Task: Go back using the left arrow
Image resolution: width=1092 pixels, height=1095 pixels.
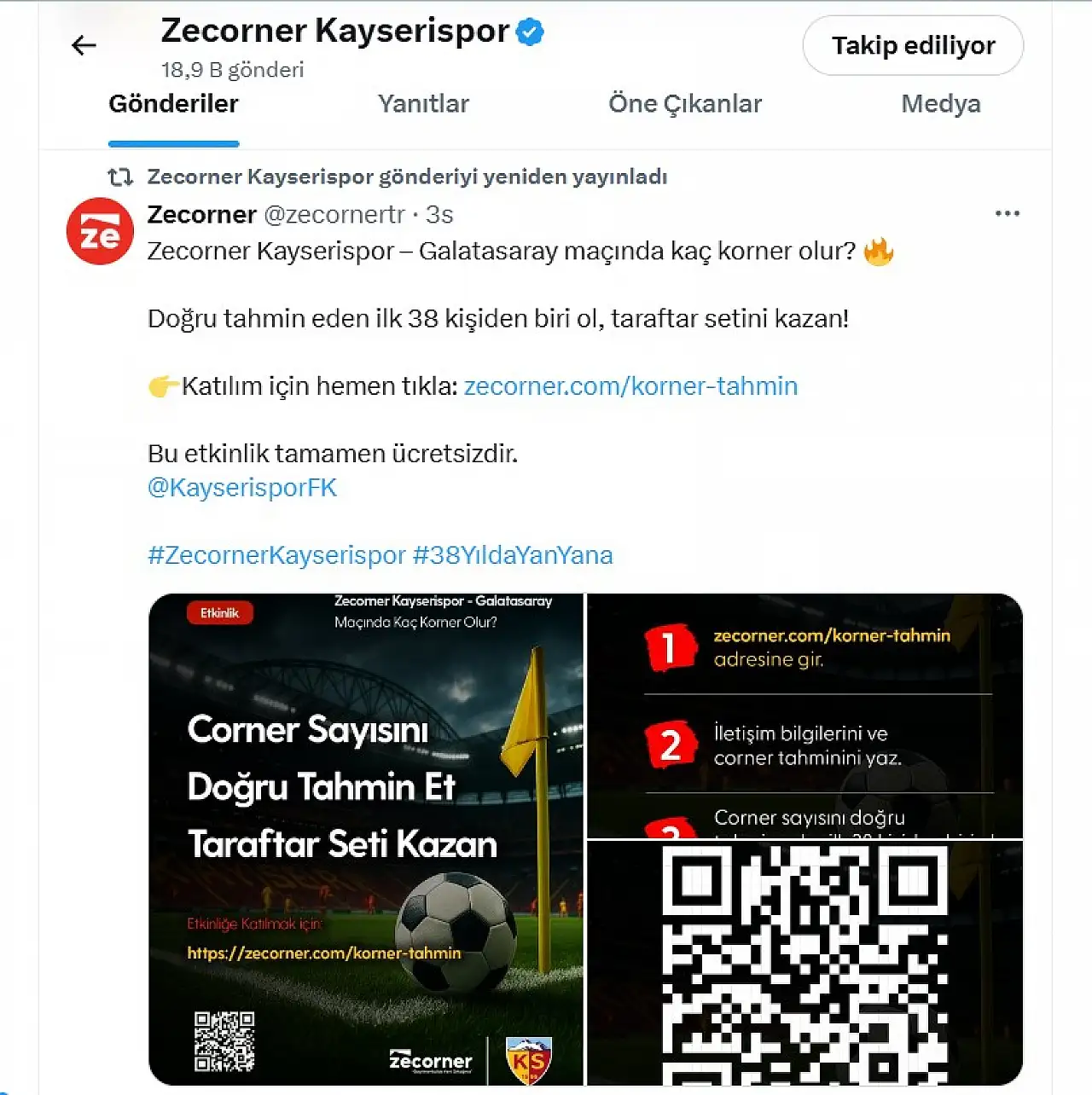Action: [84, 45]
